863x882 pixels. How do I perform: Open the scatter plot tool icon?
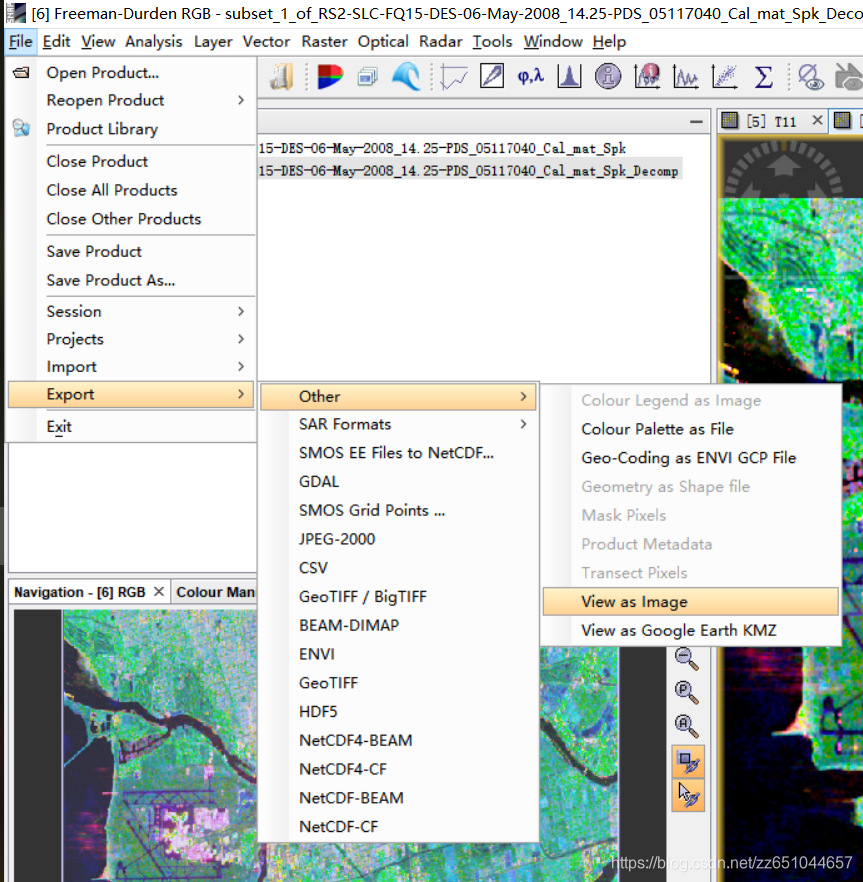coord(725,76)
